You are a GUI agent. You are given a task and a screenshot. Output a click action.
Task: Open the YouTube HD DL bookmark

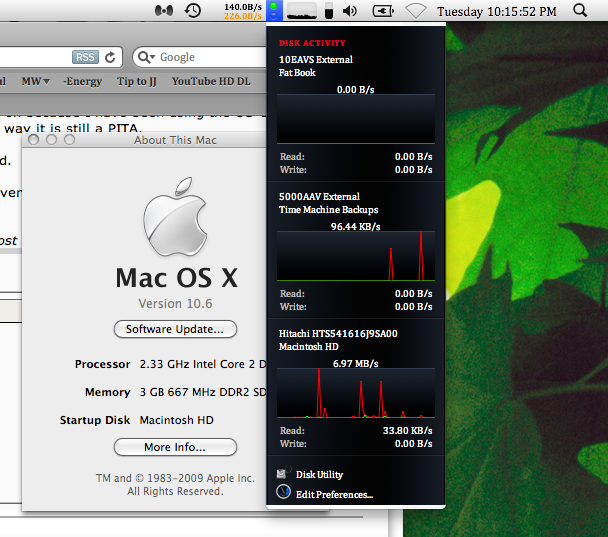(211, 81)
